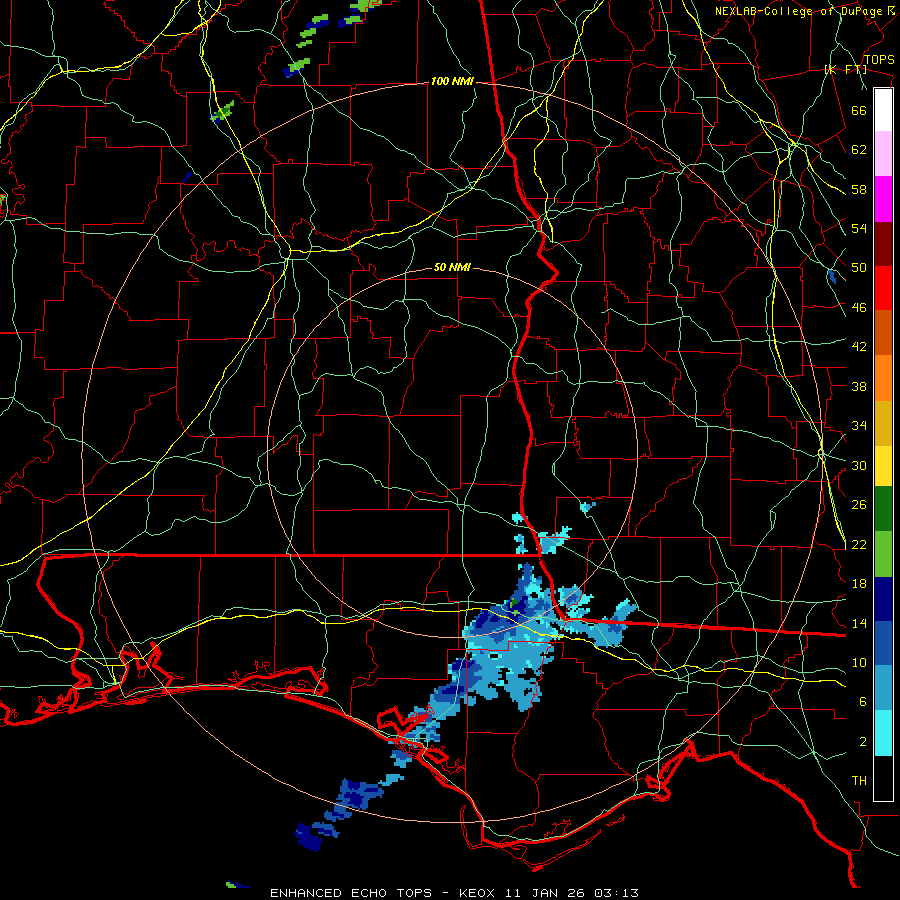
Task: Click the "62" scale label
Action: 859,150
